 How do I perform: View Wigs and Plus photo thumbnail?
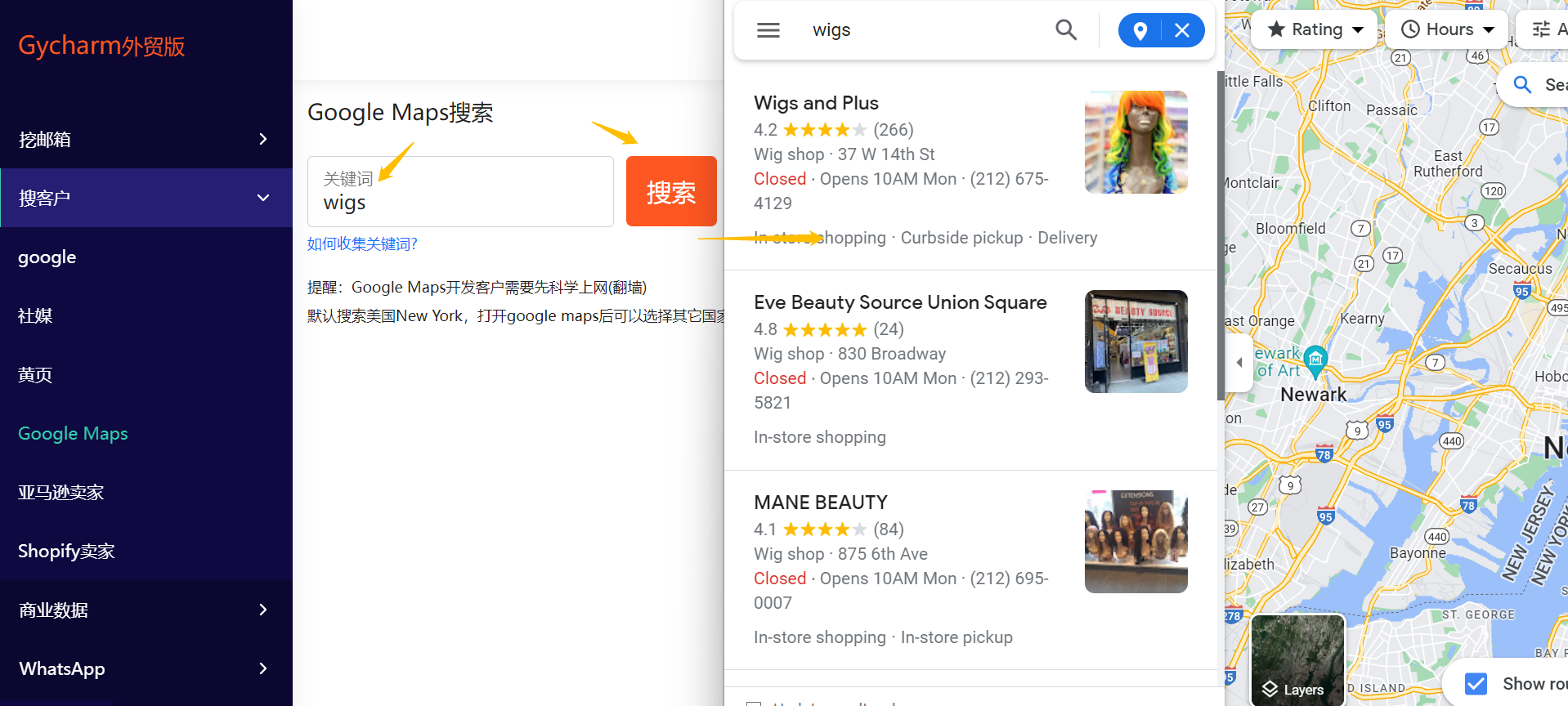click(1136, 142)
